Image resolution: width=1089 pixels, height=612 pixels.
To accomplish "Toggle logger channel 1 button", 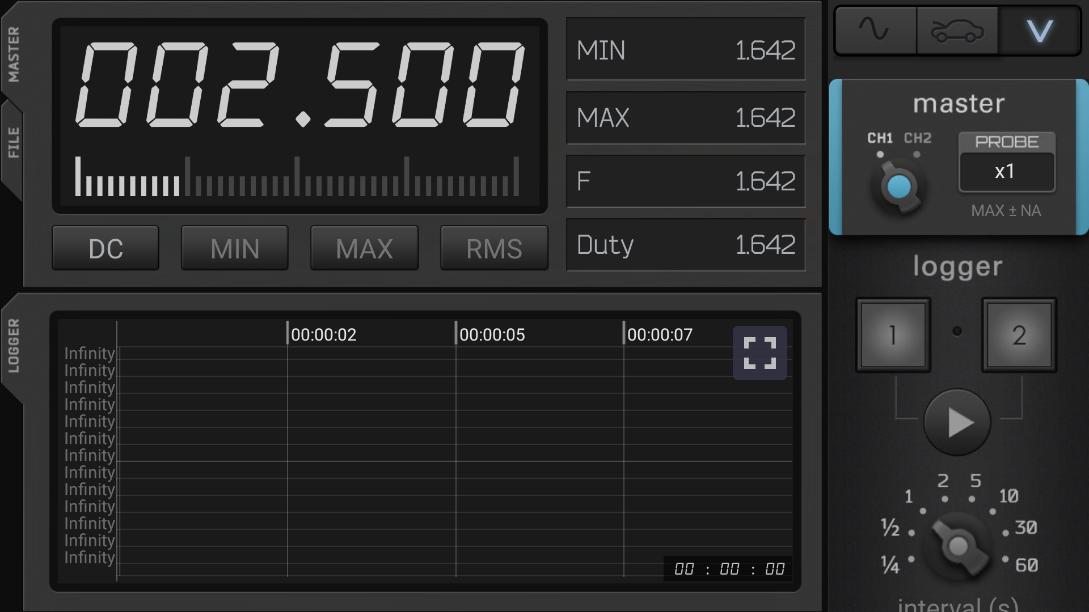I will click(893, 335).
